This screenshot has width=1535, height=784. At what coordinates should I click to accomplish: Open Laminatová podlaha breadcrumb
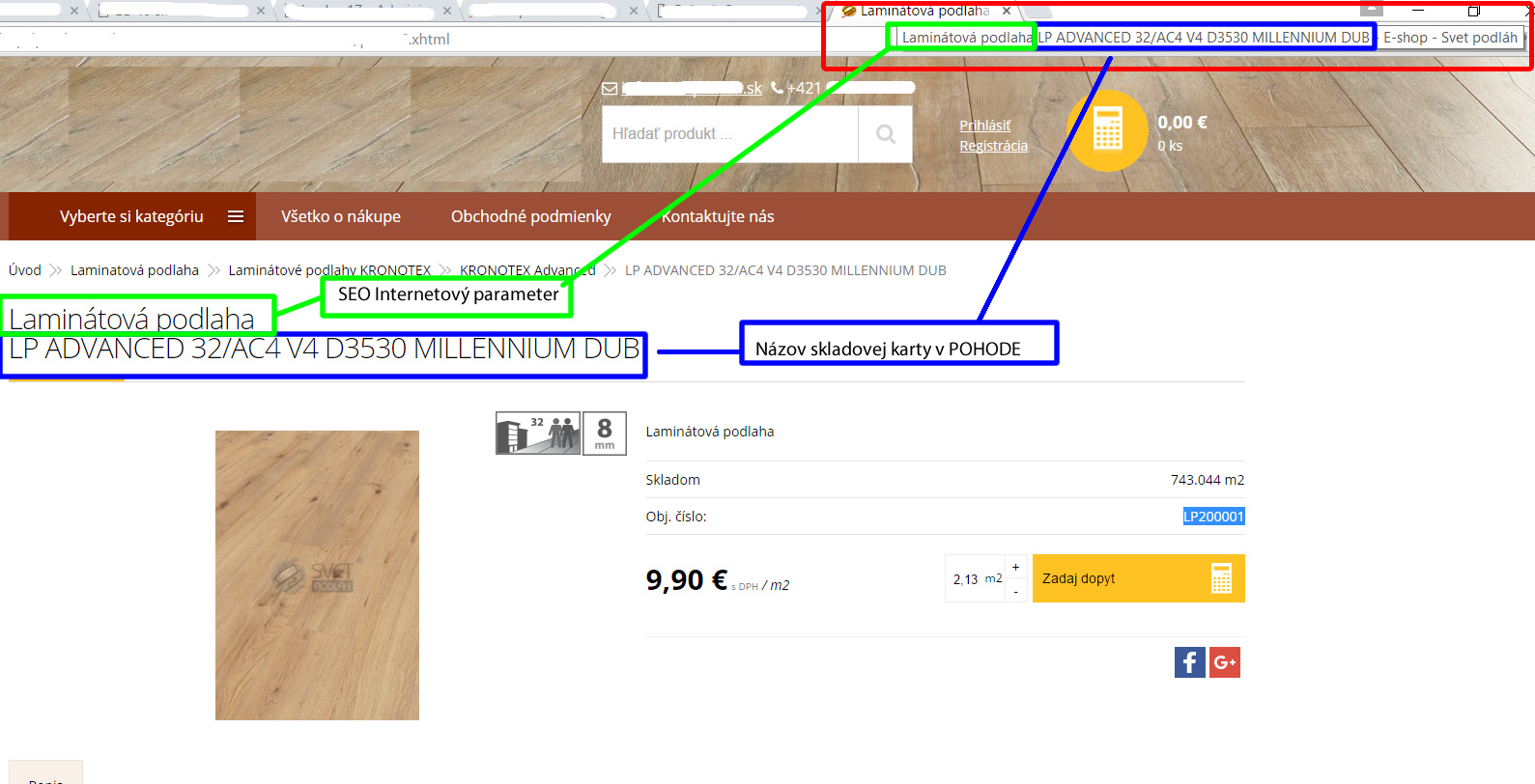point(134,270)
